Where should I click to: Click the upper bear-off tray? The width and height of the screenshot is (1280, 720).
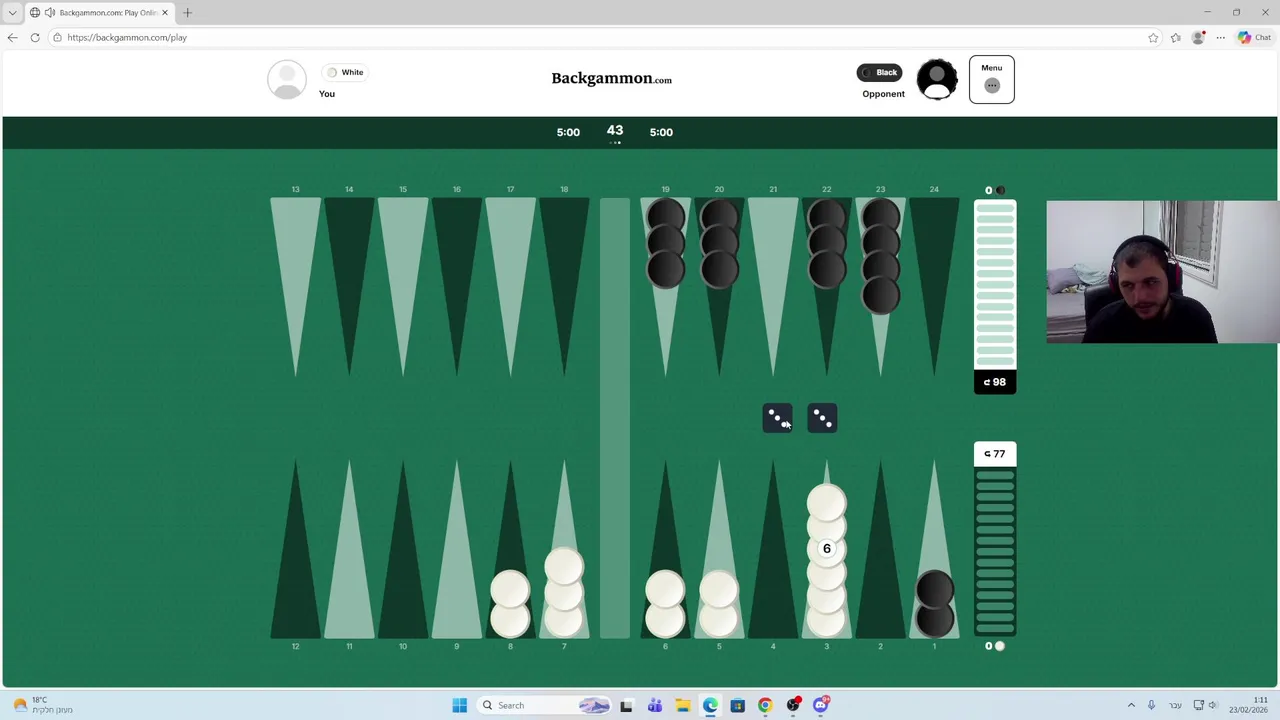coord(995,285)
